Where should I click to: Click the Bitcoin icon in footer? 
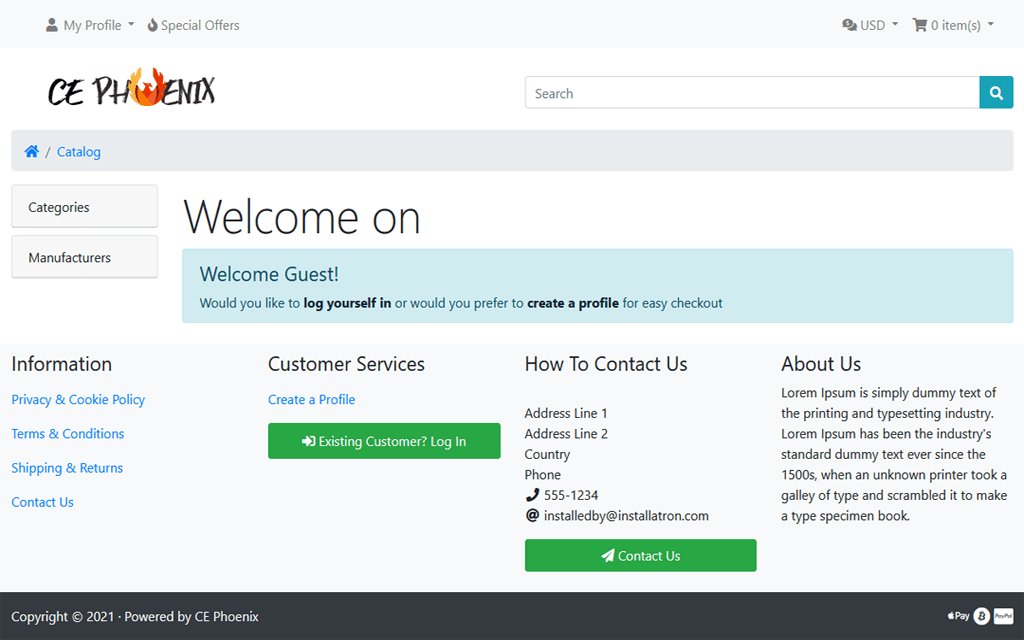(982, 616)
